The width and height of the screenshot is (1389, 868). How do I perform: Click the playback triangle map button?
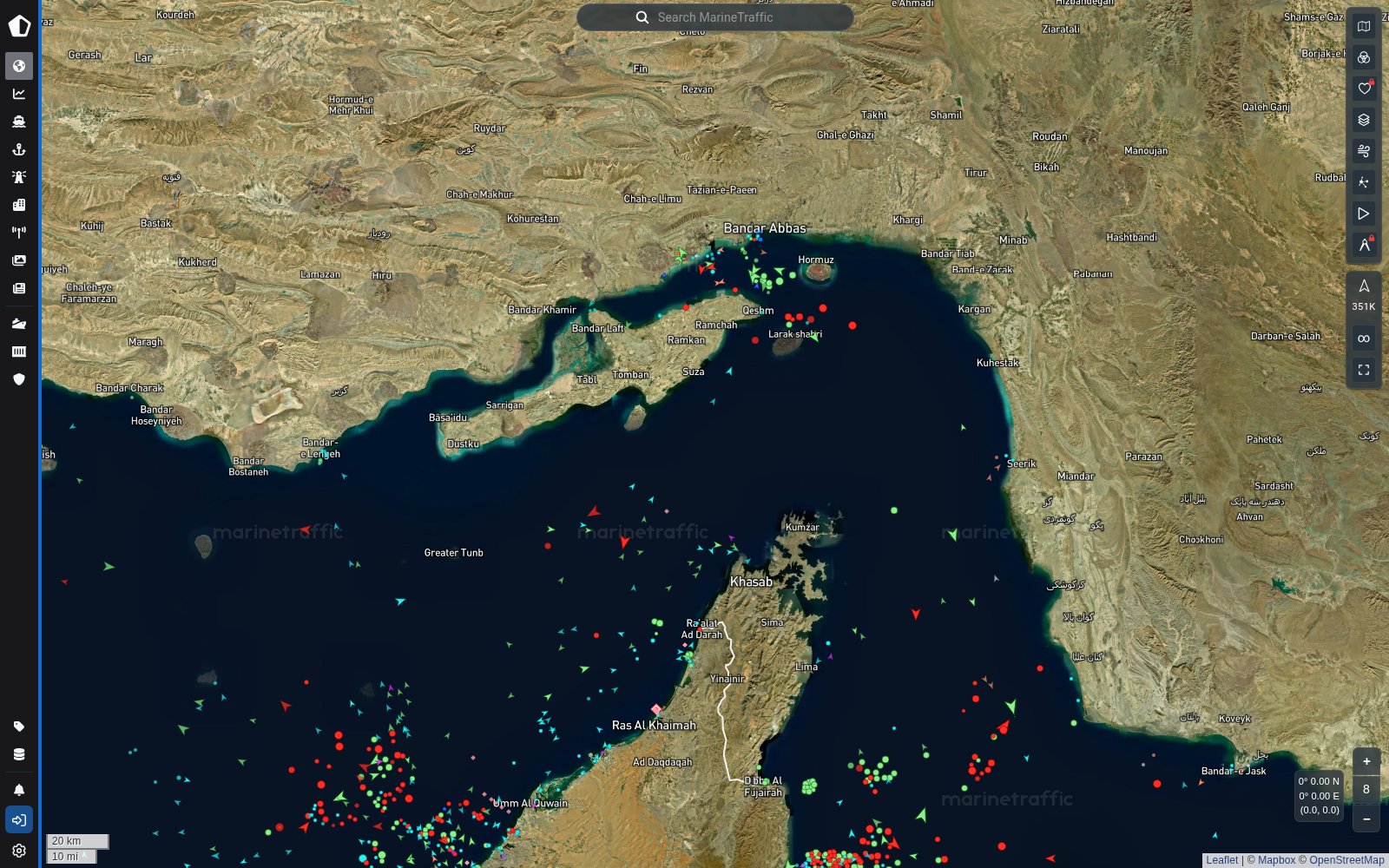pos(1364,214)
